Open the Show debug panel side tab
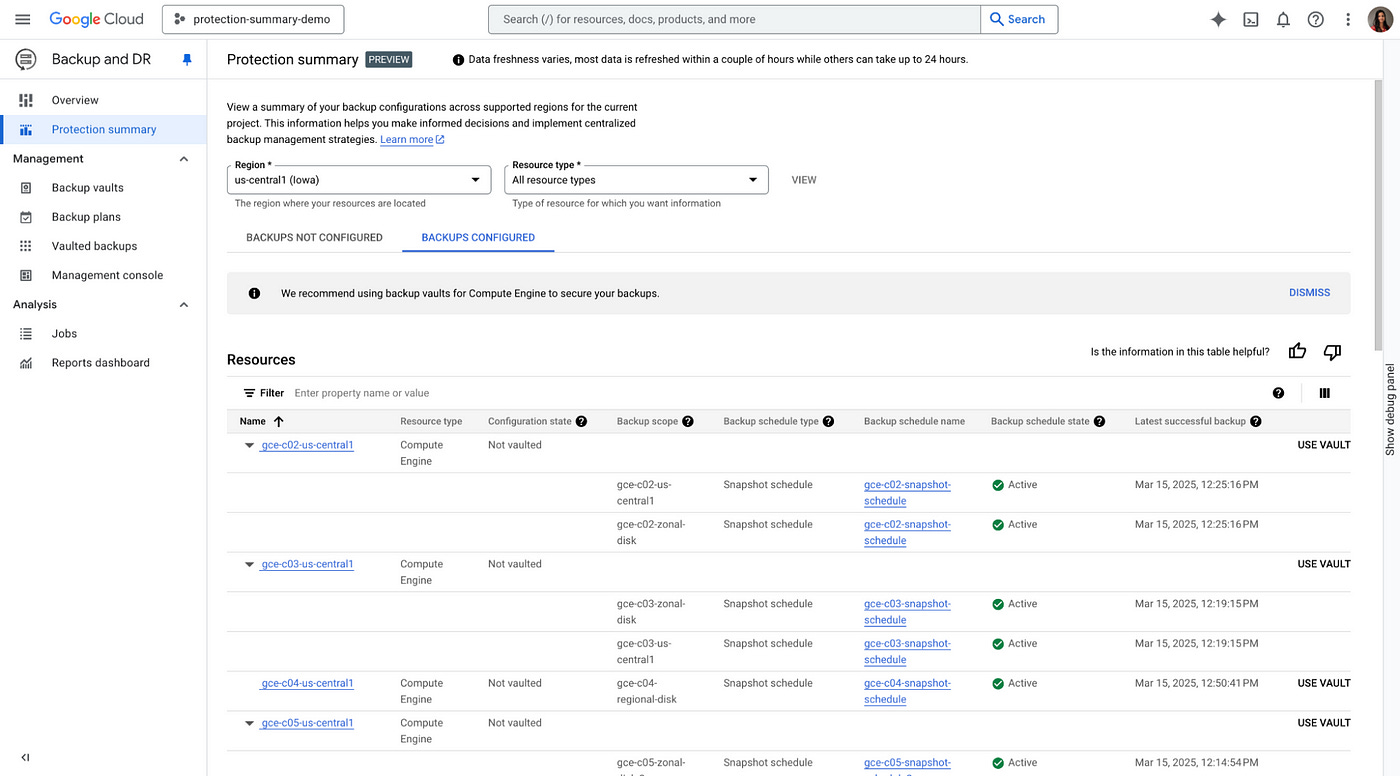 (1389, 409)
